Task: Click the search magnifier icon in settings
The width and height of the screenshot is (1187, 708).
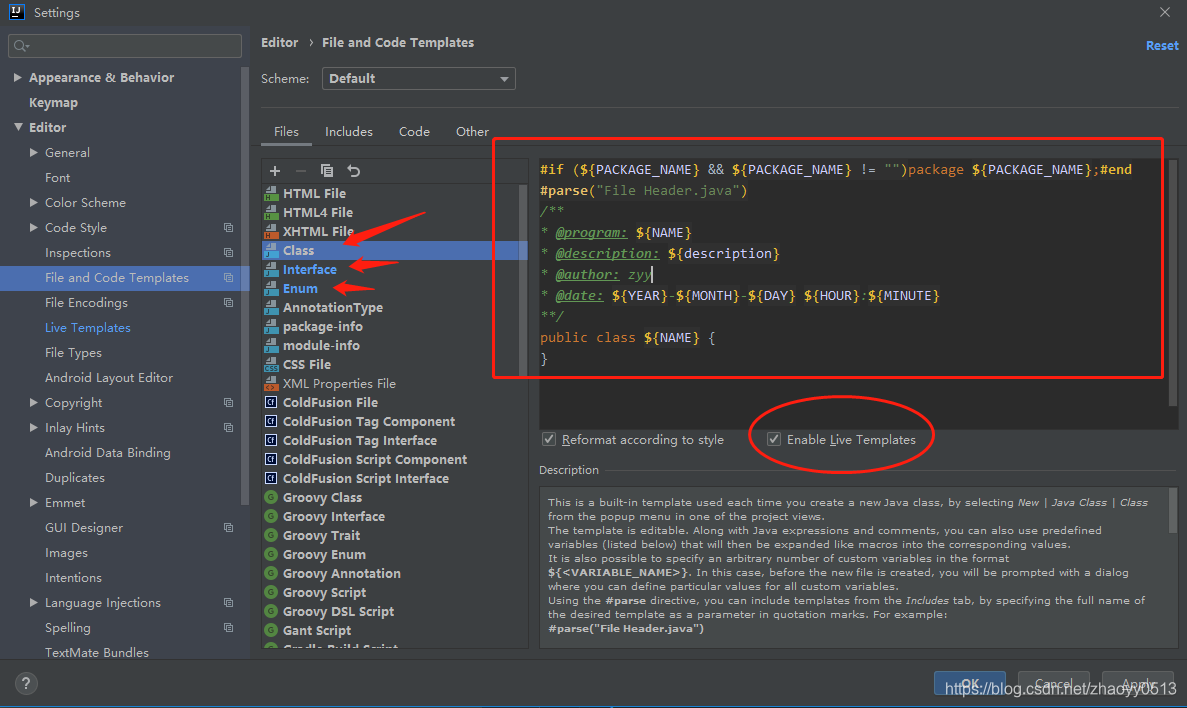Action: point(20,46)
